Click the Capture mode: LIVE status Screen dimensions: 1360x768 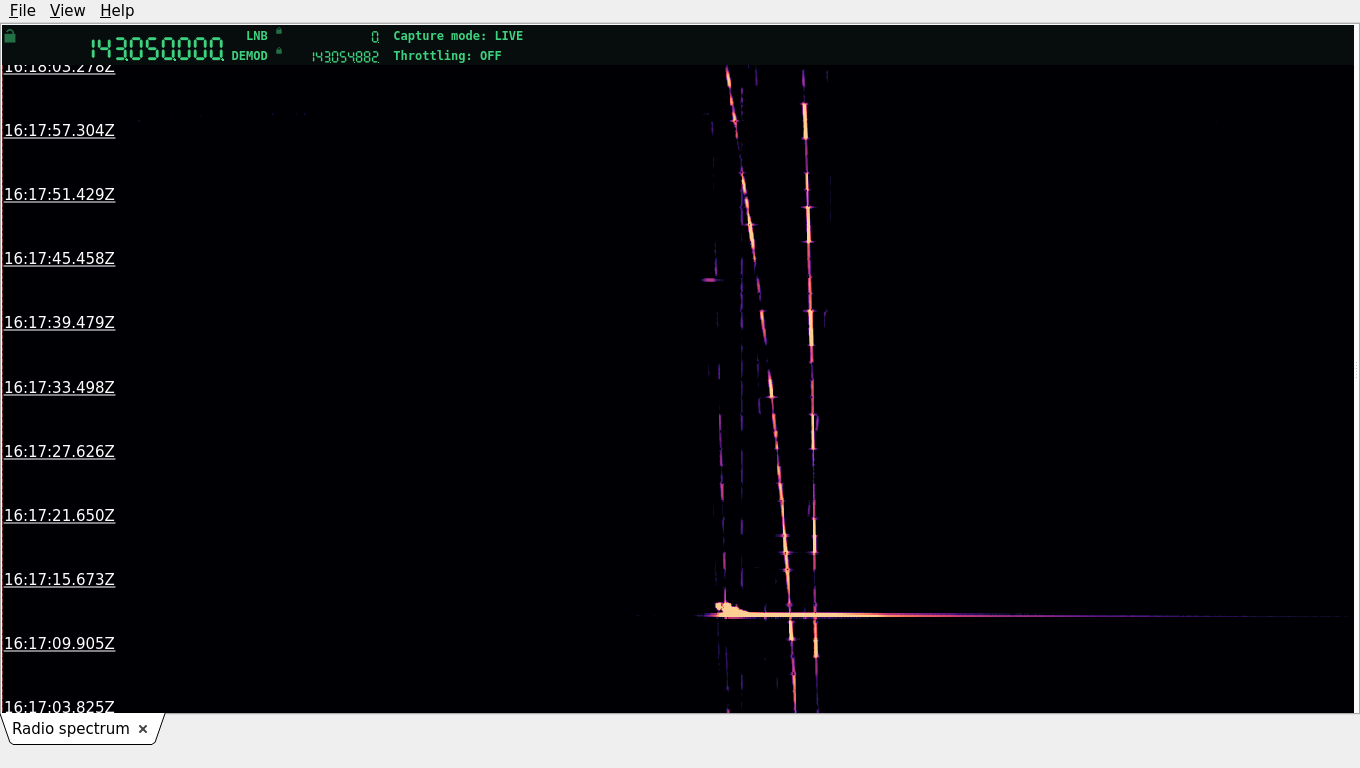click(458, 36)
